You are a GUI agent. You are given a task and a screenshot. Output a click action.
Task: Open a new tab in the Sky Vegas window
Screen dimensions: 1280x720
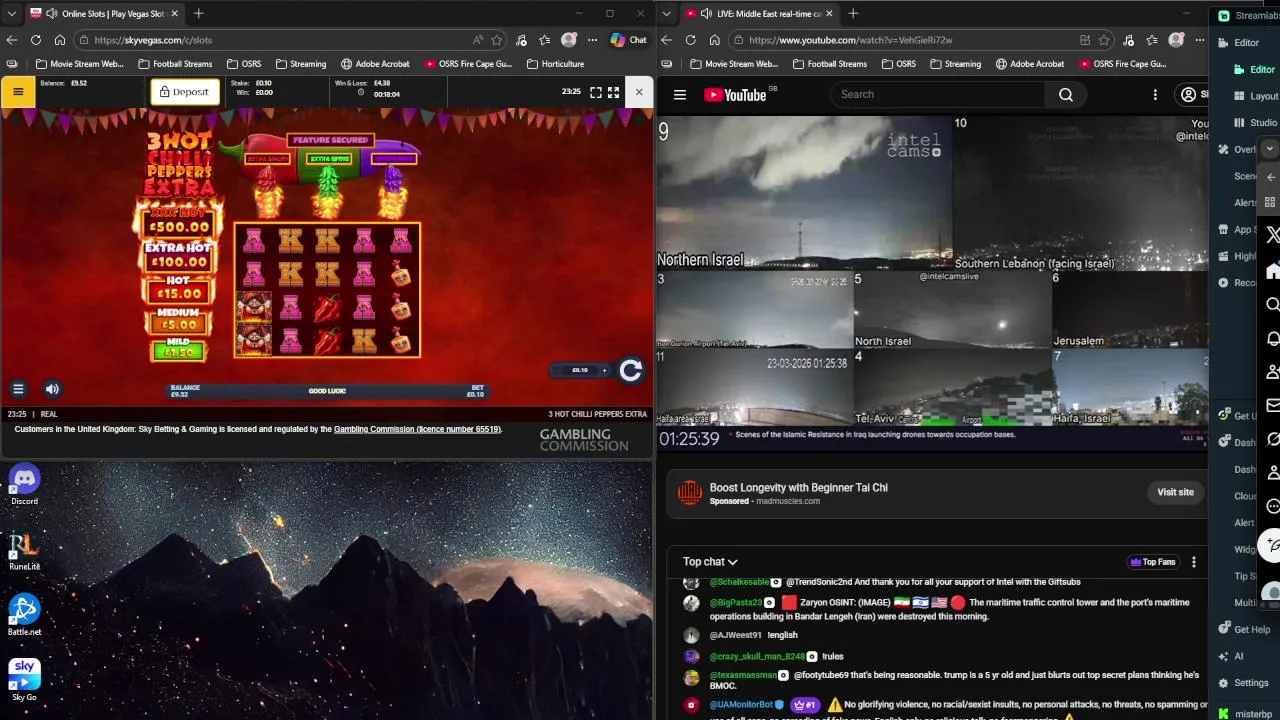198,14
